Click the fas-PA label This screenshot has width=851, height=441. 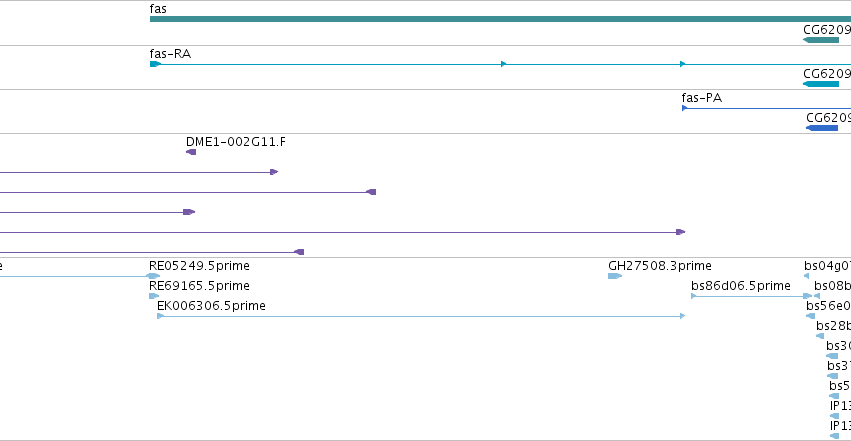pos(701,98)
